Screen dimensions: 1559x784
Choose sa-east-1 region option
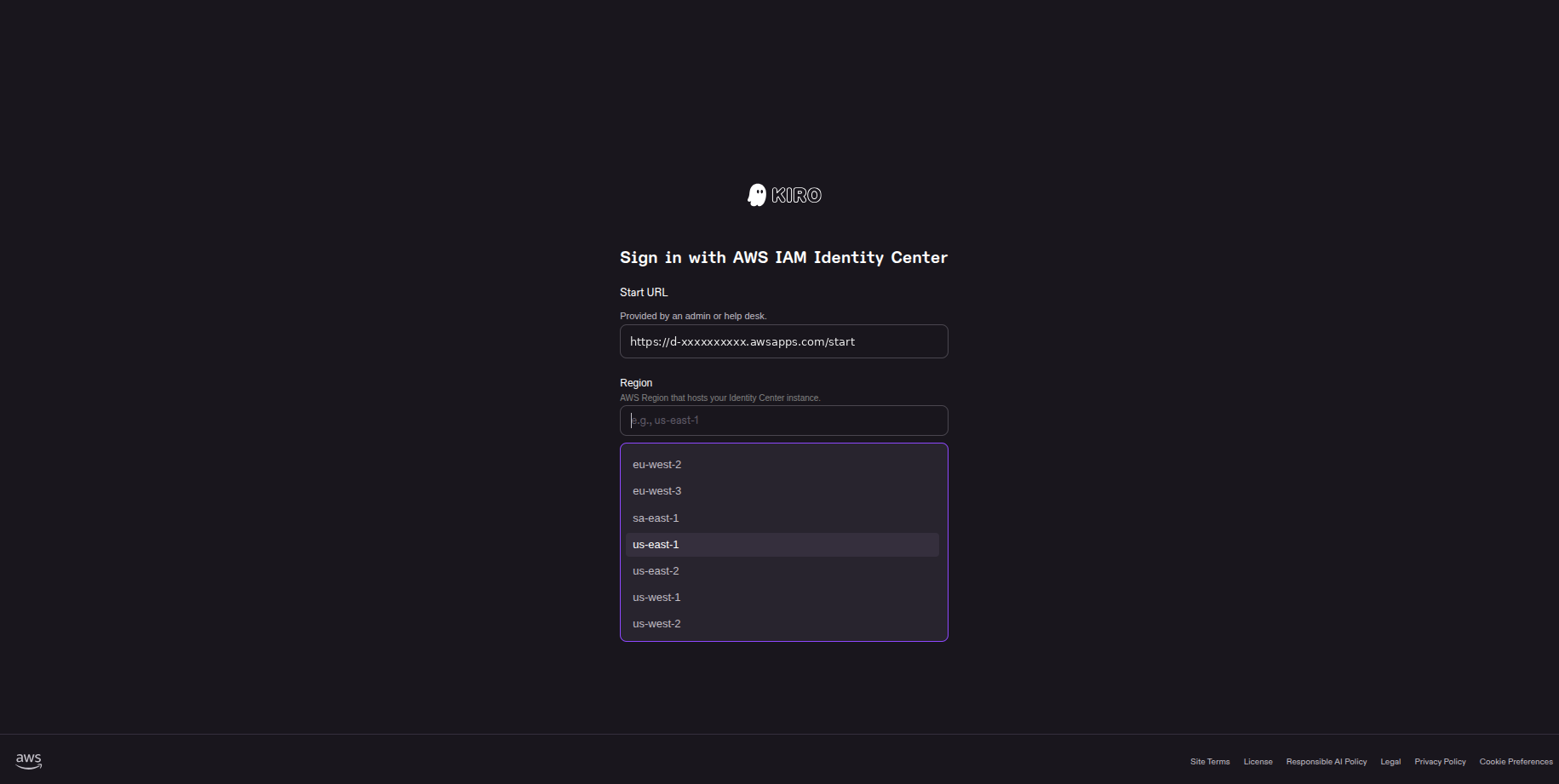click(x=782, y=518)
